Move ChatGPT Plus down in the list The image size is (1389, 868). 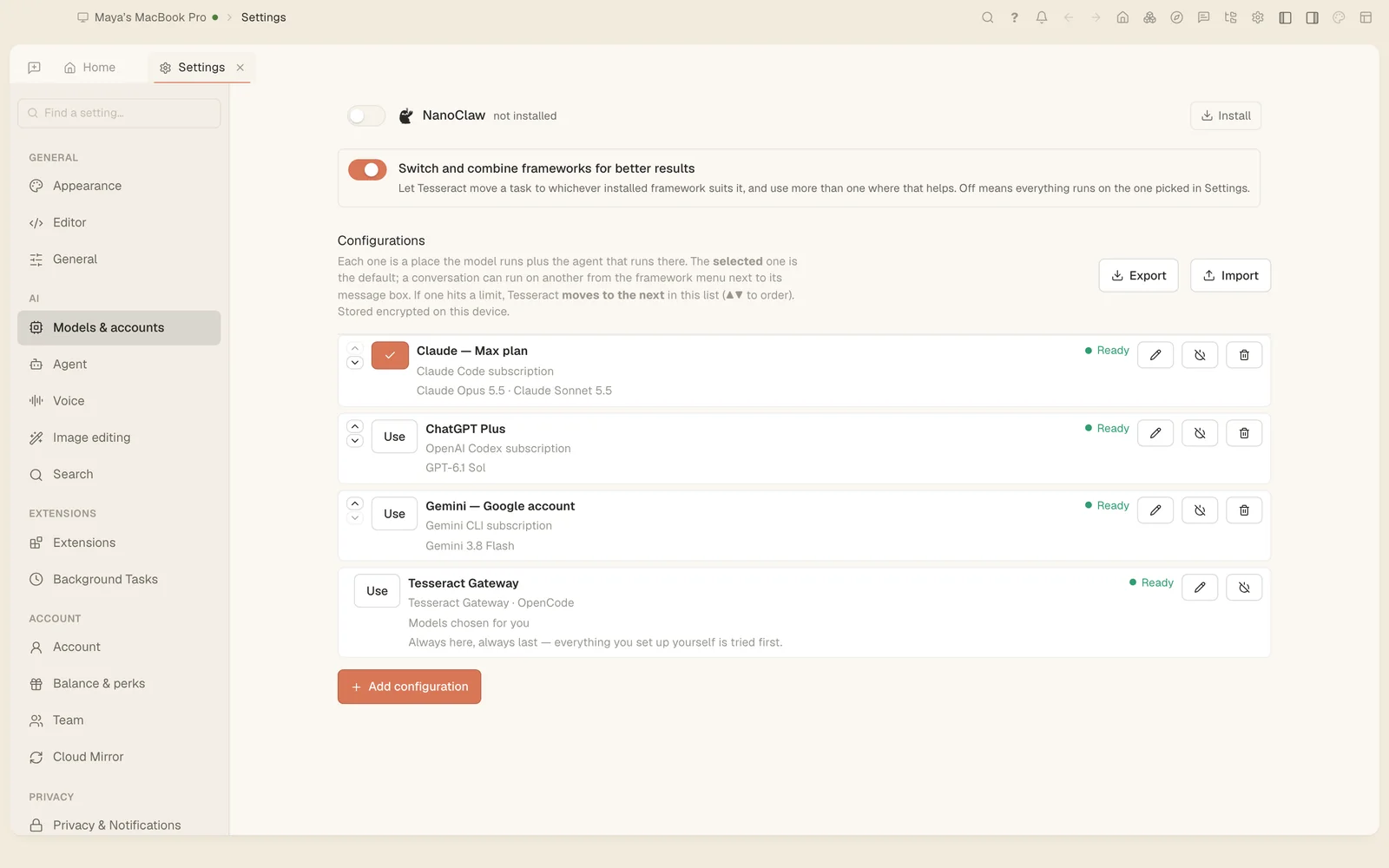coord(355,441)
